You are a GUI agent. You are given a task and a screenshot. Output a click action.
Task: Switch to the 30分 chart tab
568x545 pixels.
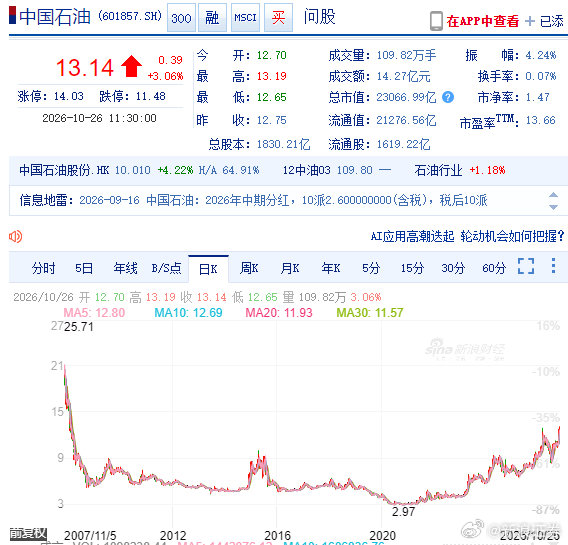tap(453, 268)
